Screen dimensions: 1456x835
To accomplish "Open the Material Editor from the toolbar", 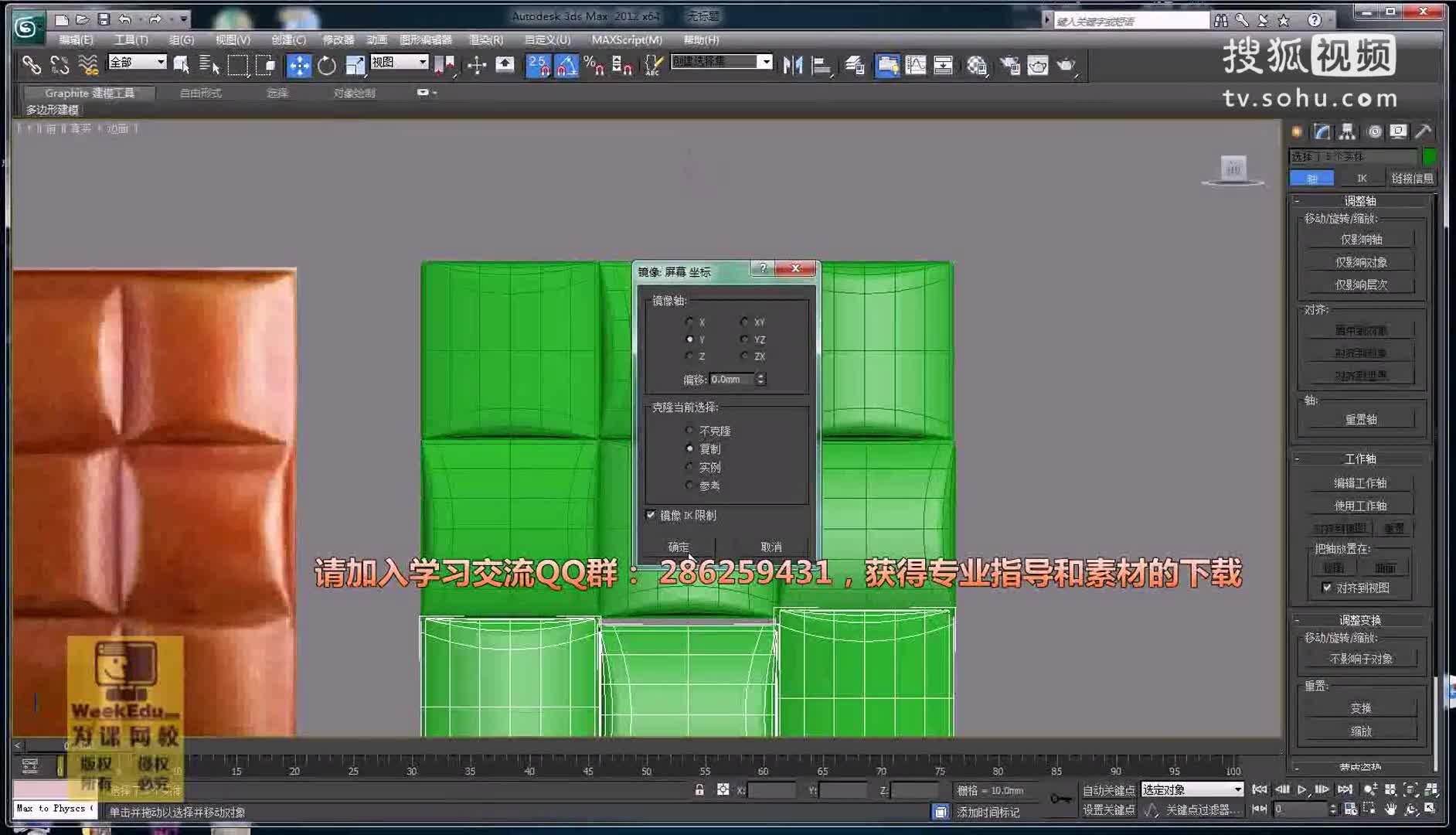I will [978, 66].
